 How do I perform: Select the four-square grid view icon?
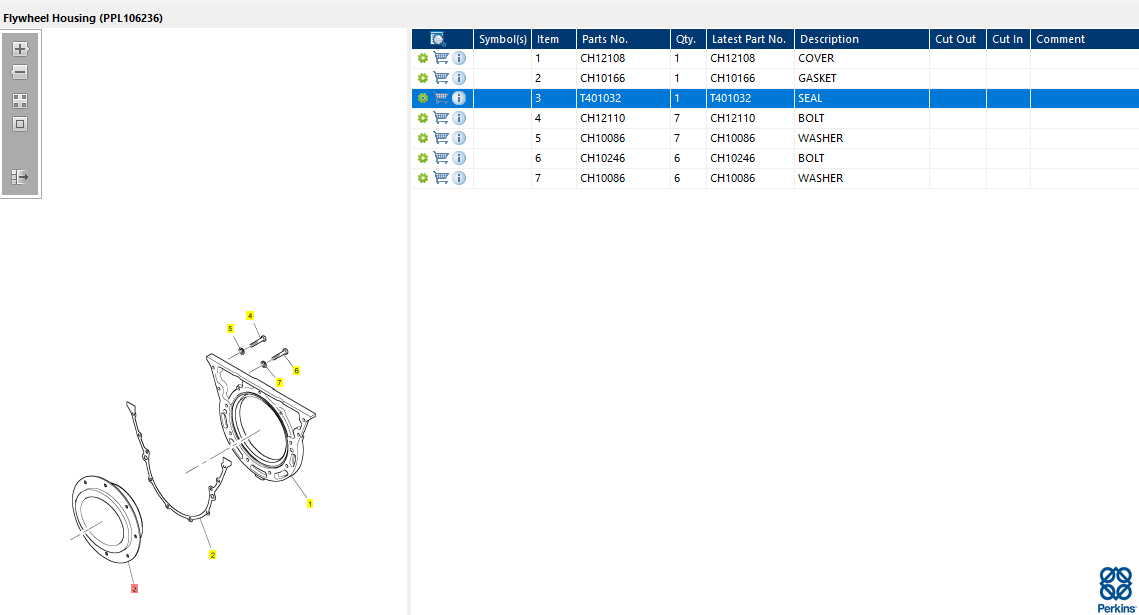20,101
